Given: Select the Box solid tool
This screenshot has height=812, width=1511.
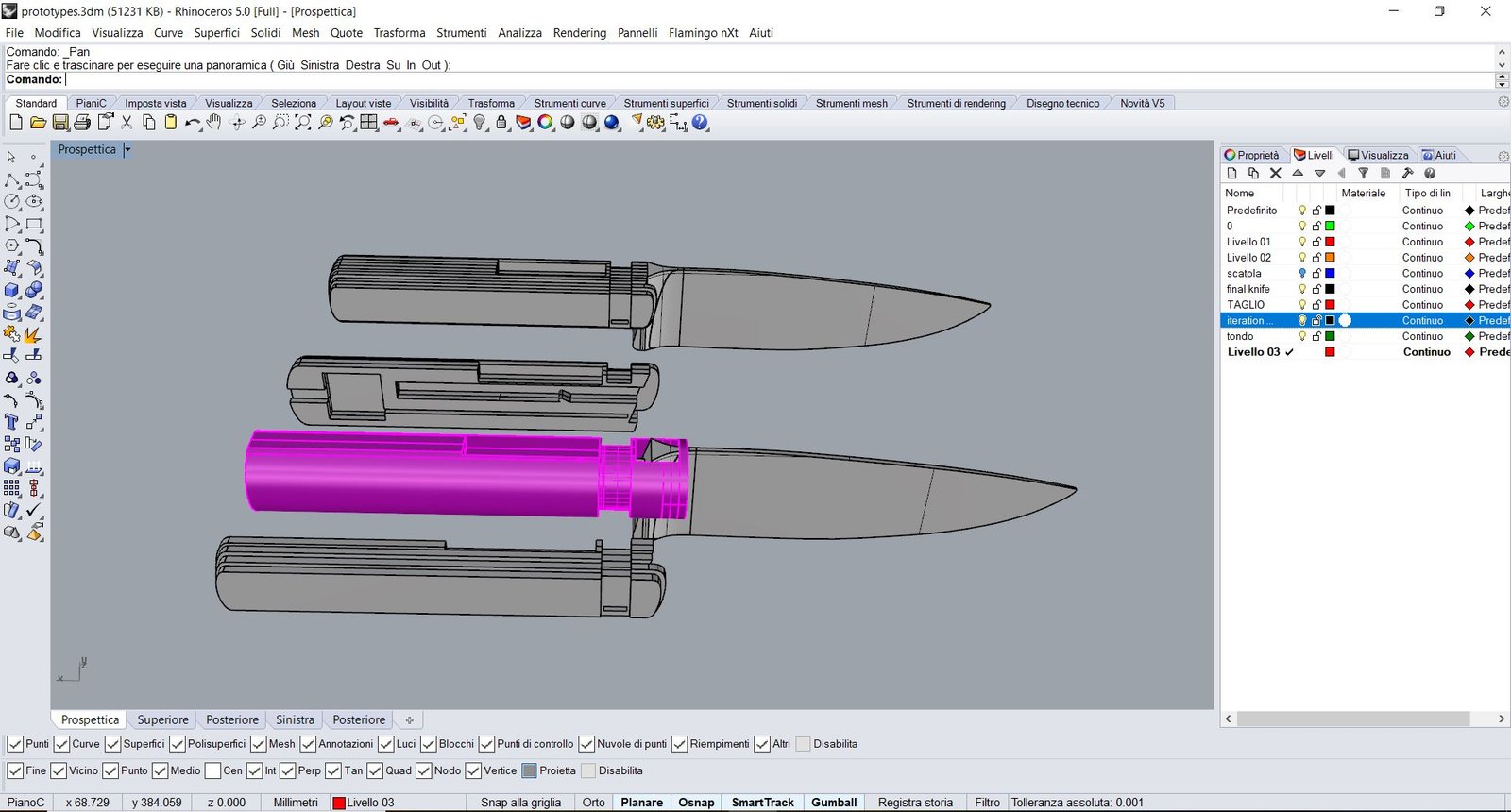Looking at the screenshot, I should click(x=12, y=290).
